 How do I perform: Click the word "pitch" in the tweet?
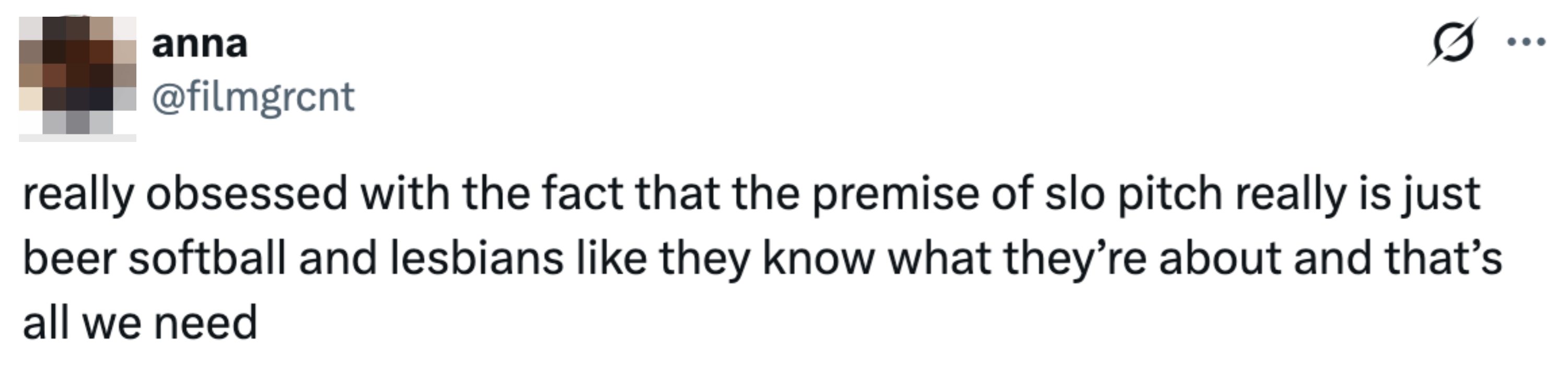coord(1170,194)
